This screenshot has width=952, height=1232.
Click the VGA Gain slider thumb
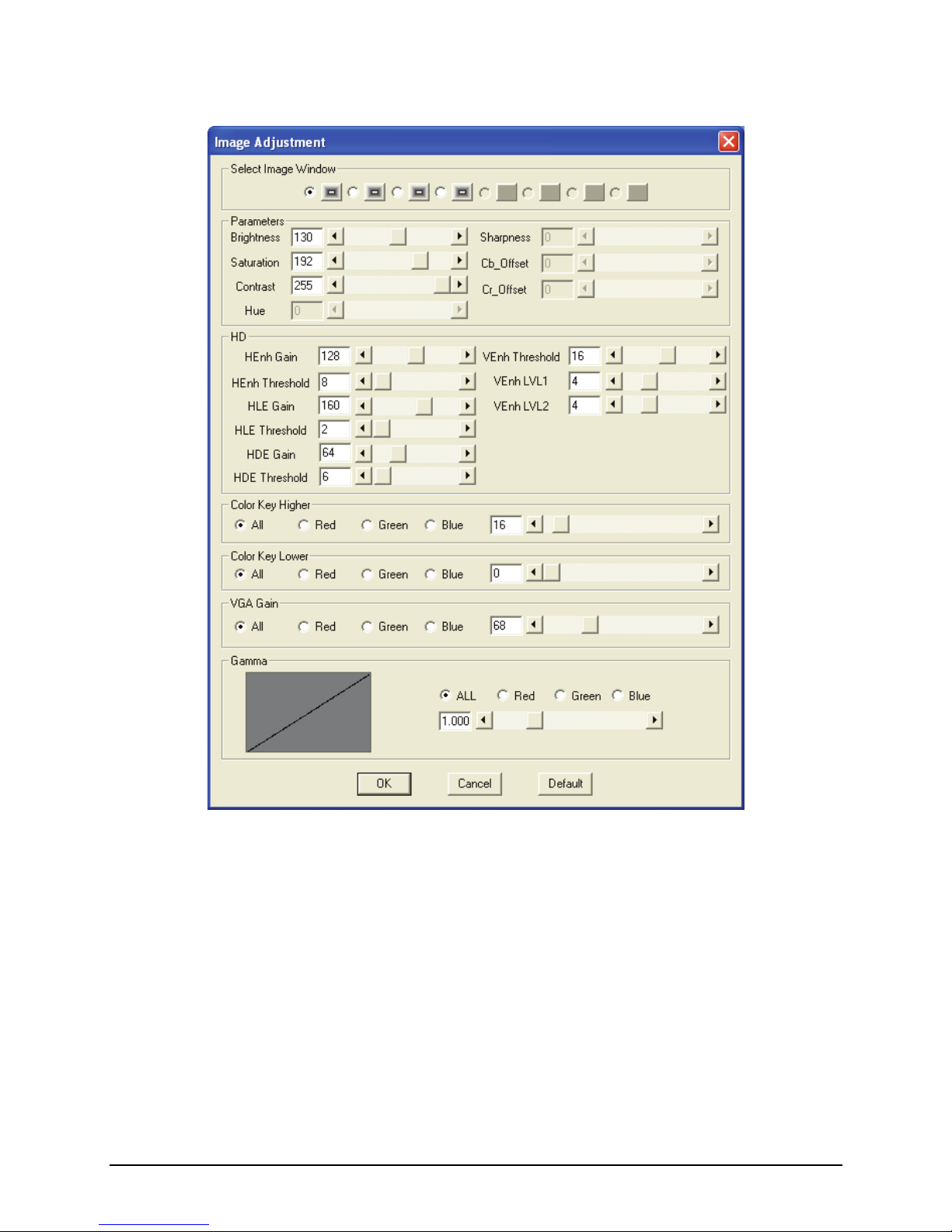click(x=590, y=625)
